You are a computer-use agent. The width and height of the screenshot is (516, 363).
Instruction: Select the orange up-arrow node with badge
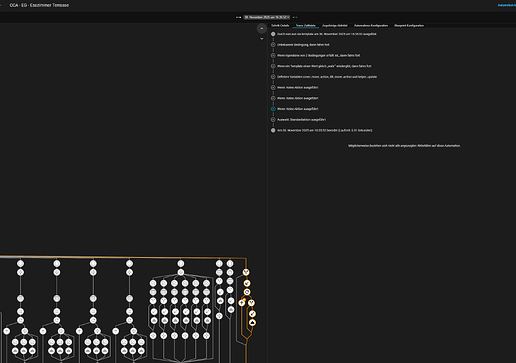[242, 303]
